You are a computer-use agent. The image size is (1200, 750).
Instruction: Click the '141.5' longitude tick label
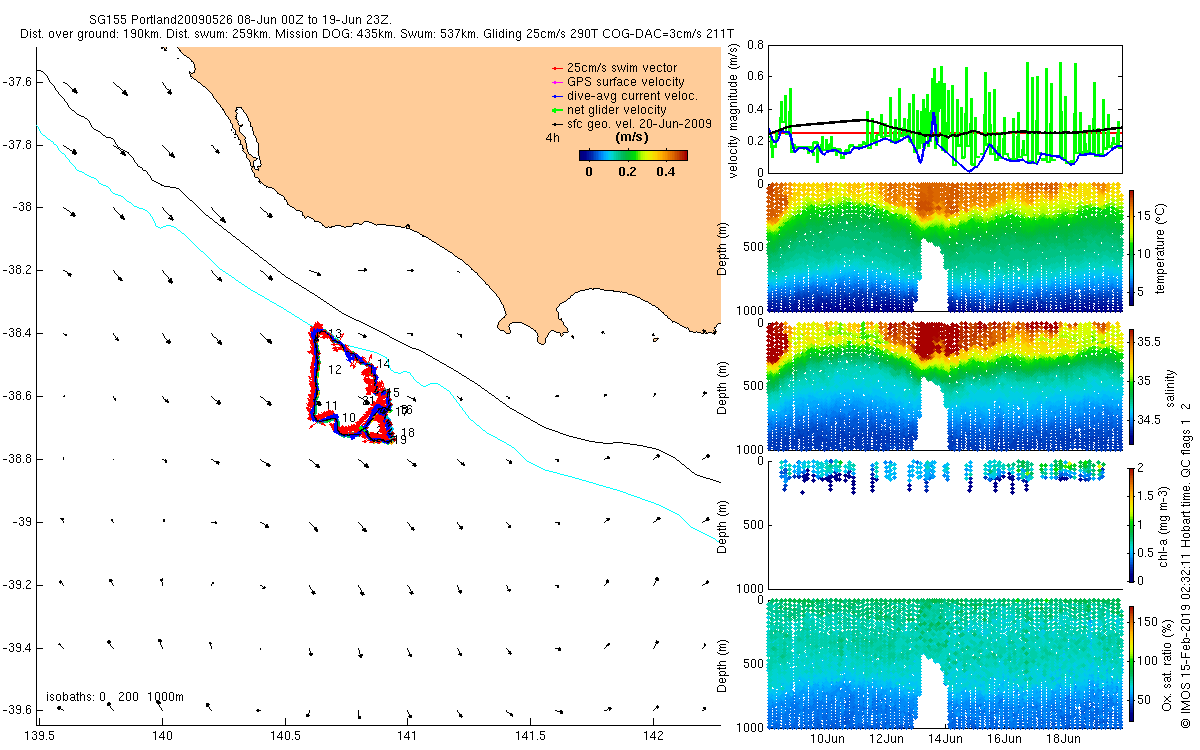click(x=529, y=736)
